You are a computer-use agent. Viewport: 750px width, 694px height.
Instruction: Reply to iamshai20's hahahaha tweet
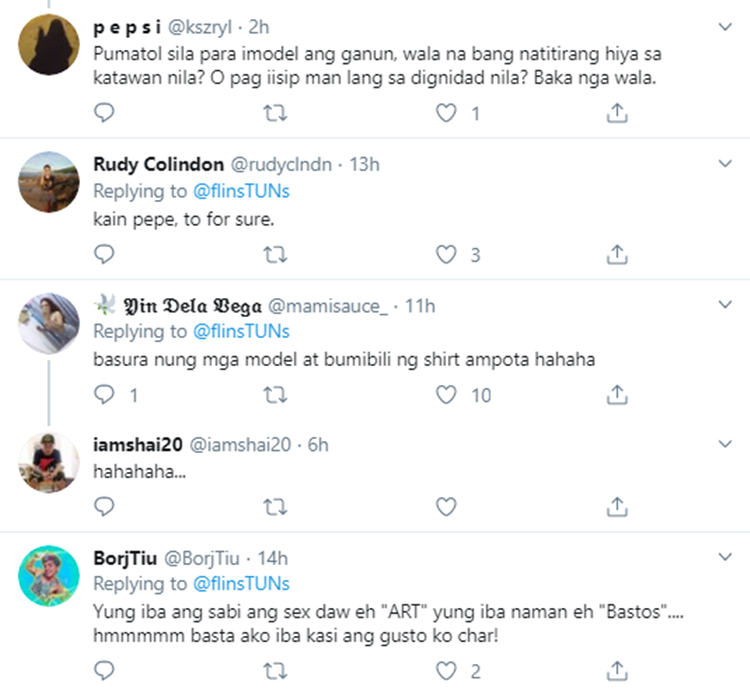(104, 507)
